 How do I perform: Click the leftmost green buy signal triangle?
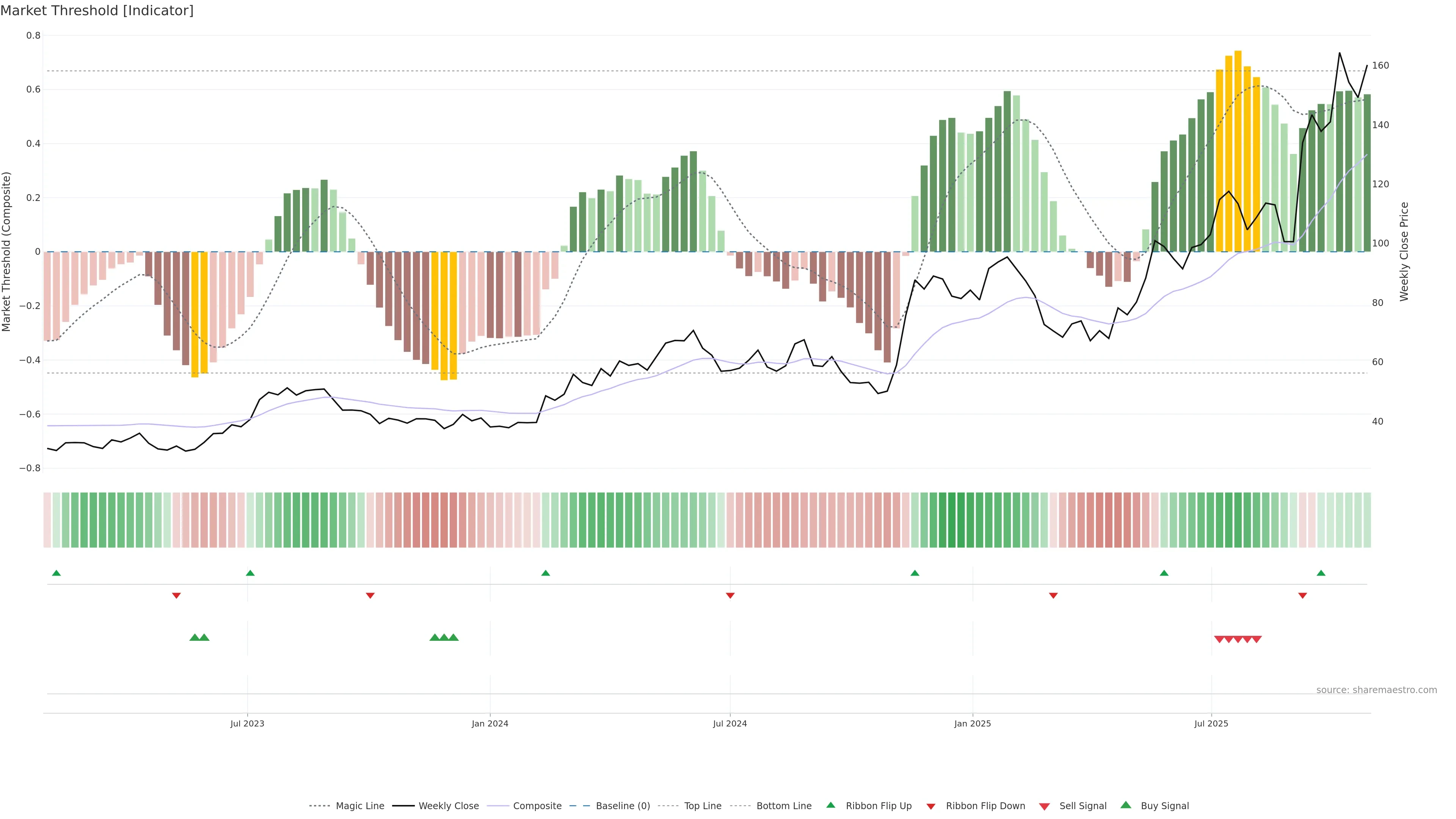[x=195, y=637]
